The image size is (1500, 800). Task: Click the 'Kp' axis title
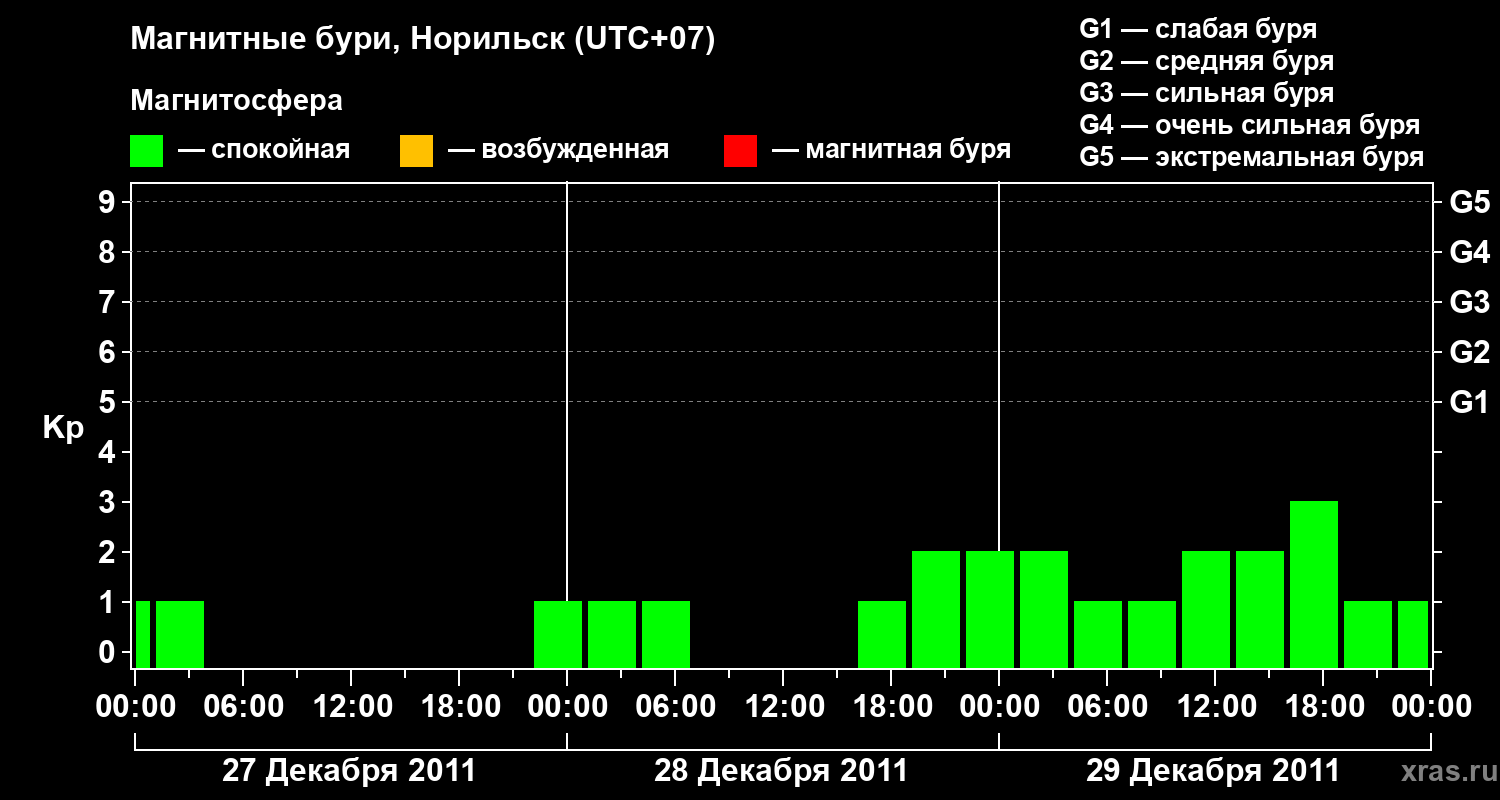click(x=63, y=429)
